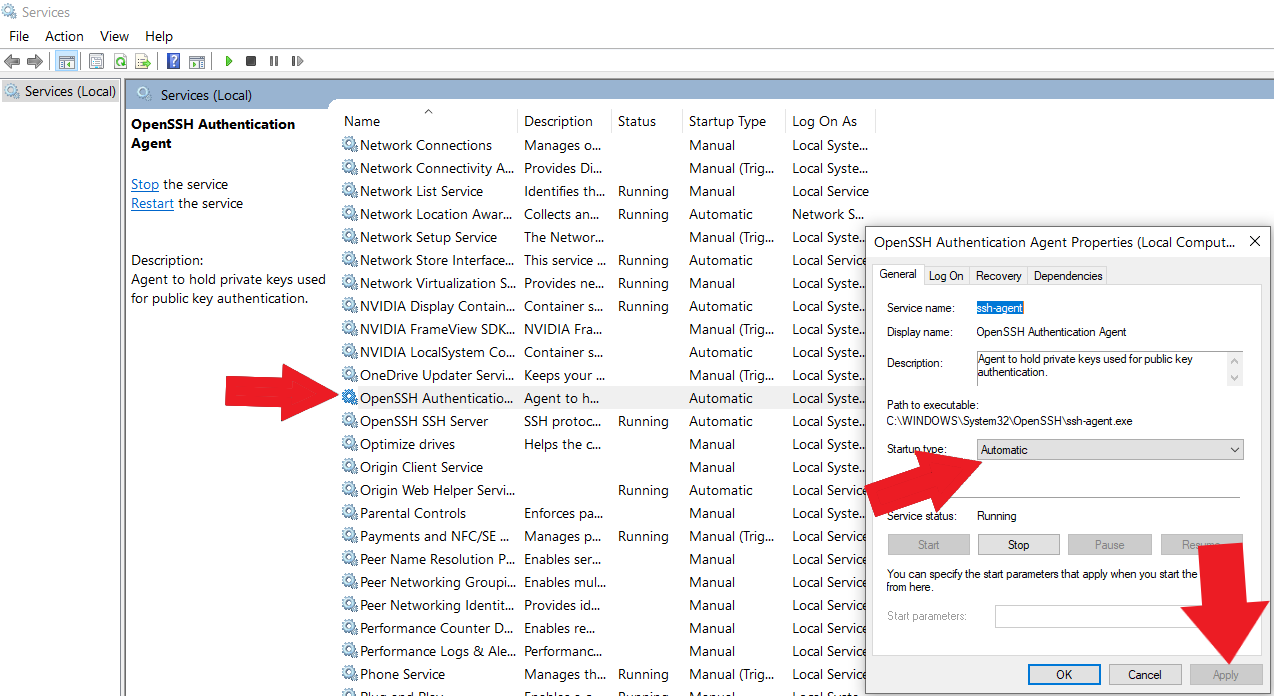Click the gear icon beside Peer Name Resolution

click(x=350, y=559)
